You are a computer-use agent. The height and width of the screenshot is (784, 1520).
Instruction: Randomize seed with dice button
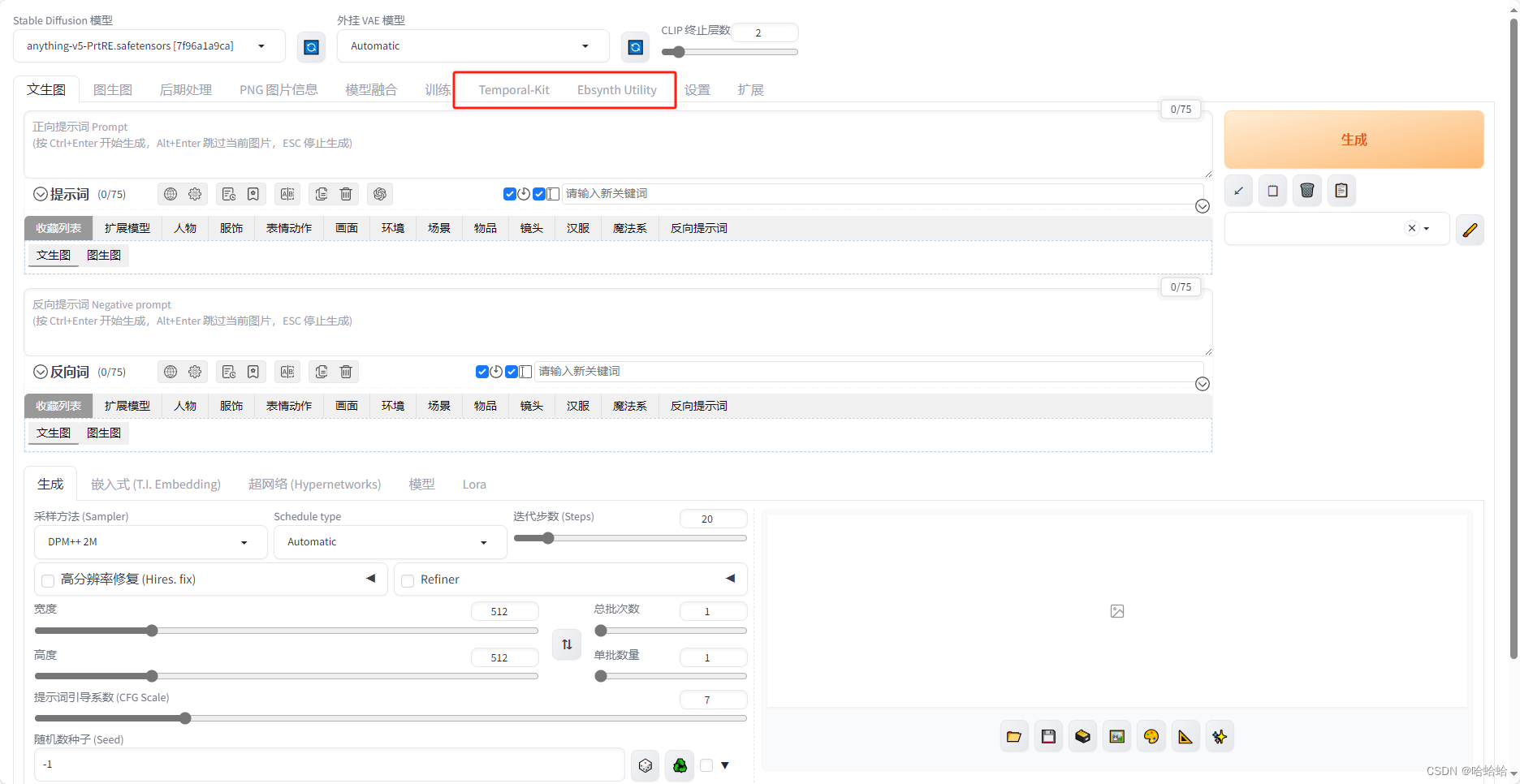click(646, 765)
